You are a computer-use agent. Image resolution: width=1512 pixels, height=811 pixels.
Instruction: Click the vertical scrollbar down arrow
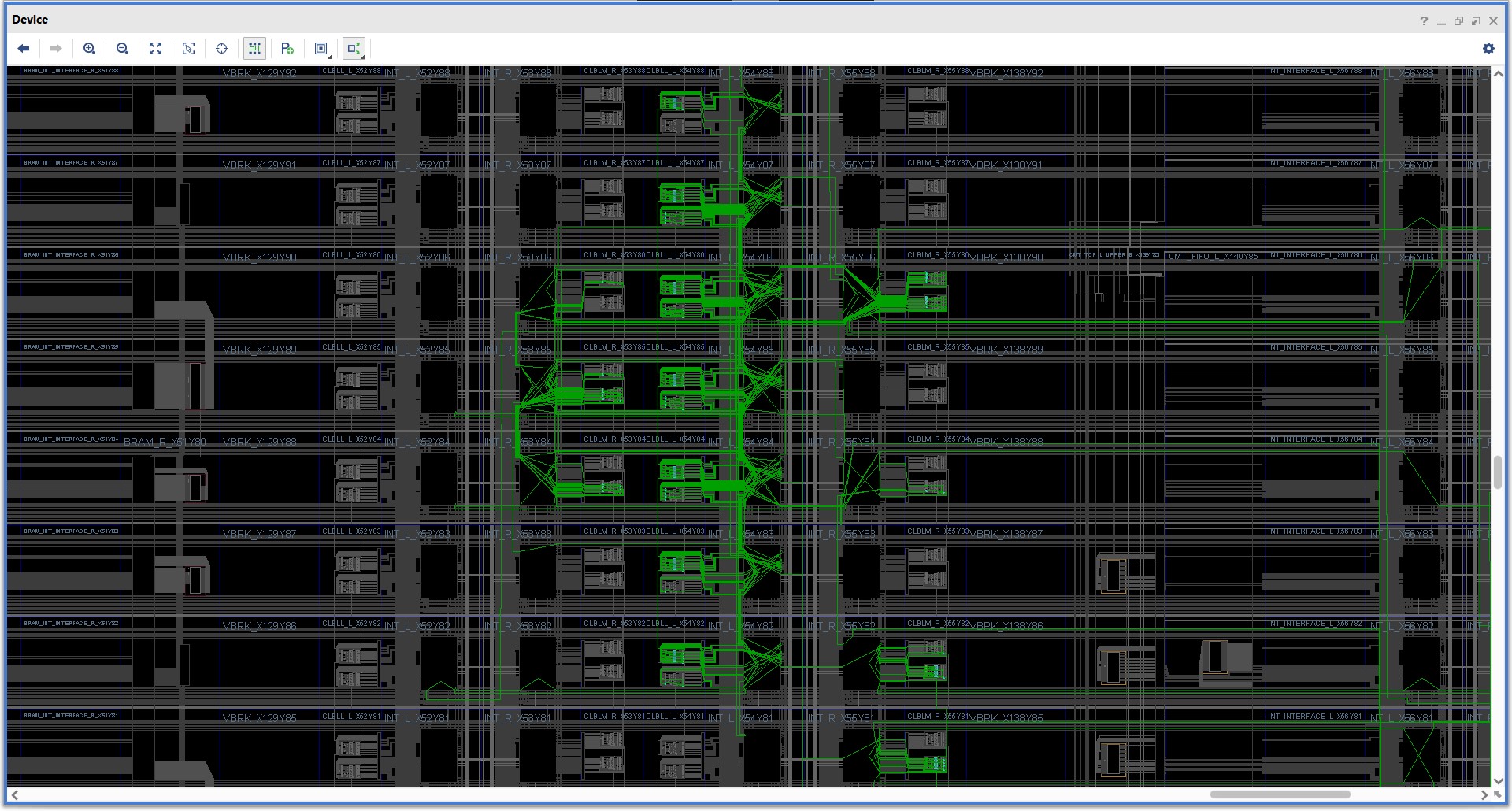click(1497, 783)
